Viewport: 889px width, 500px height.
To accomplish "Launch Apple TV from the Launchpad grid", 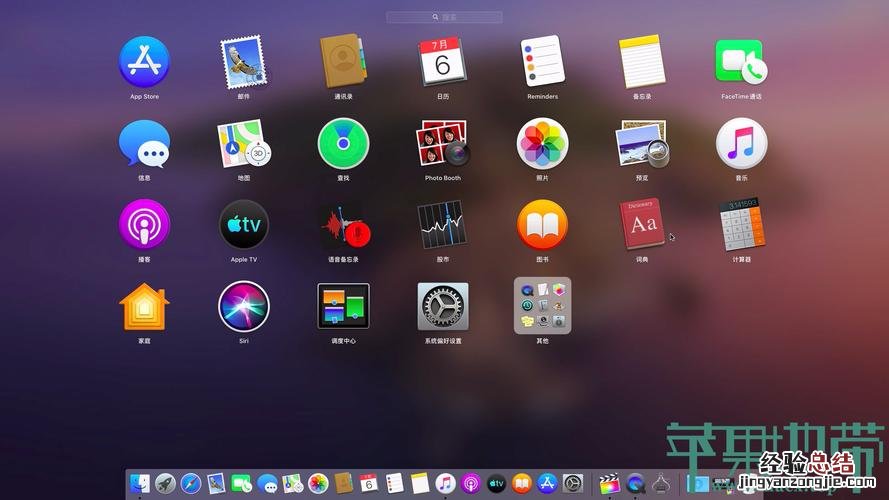I will 243,225.
